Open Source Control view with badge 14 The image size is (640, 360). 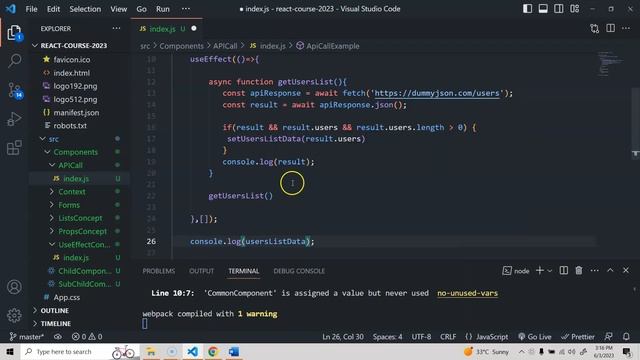(x=15, y=90)
